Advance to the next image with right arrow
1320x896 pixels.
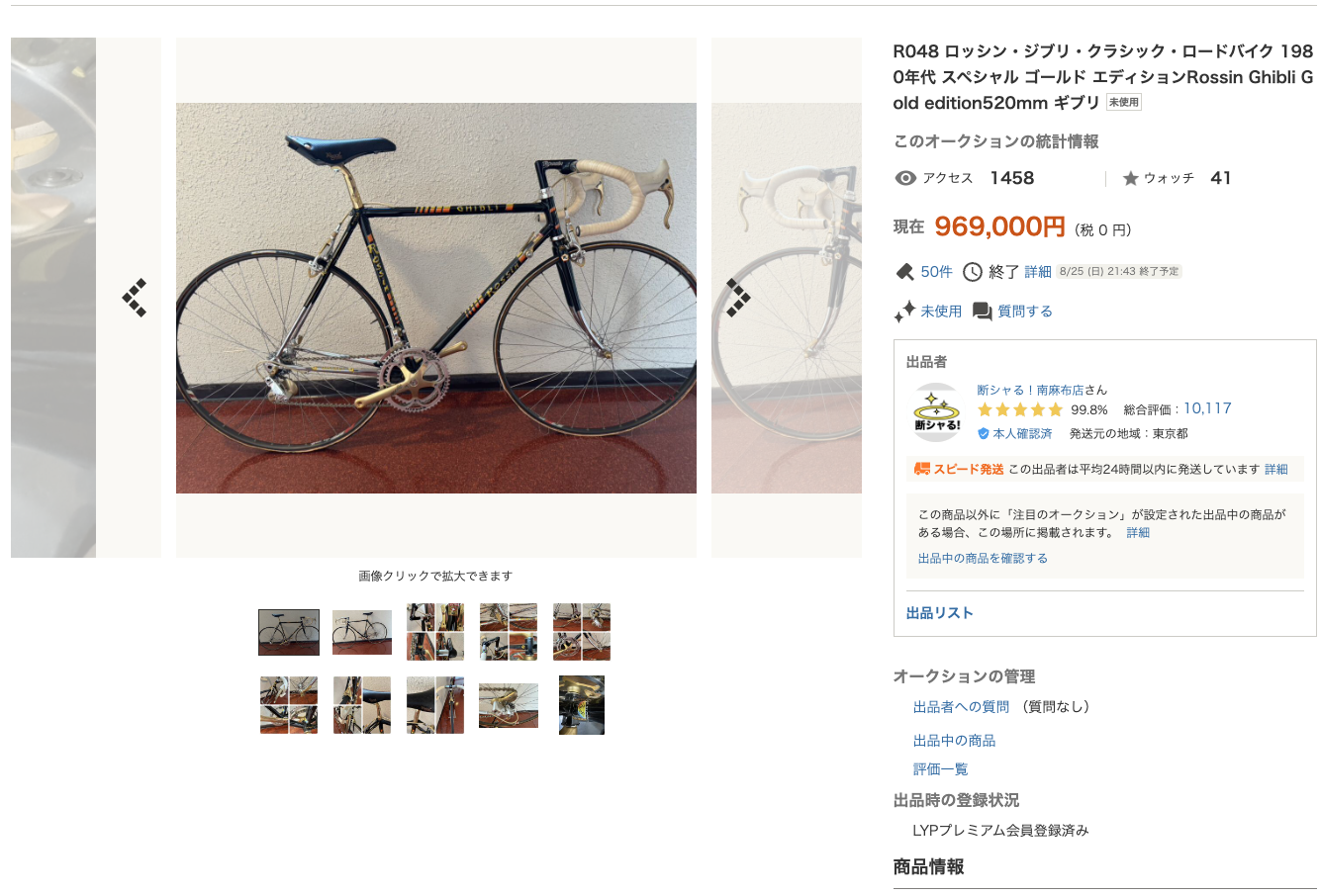[738, 298]
